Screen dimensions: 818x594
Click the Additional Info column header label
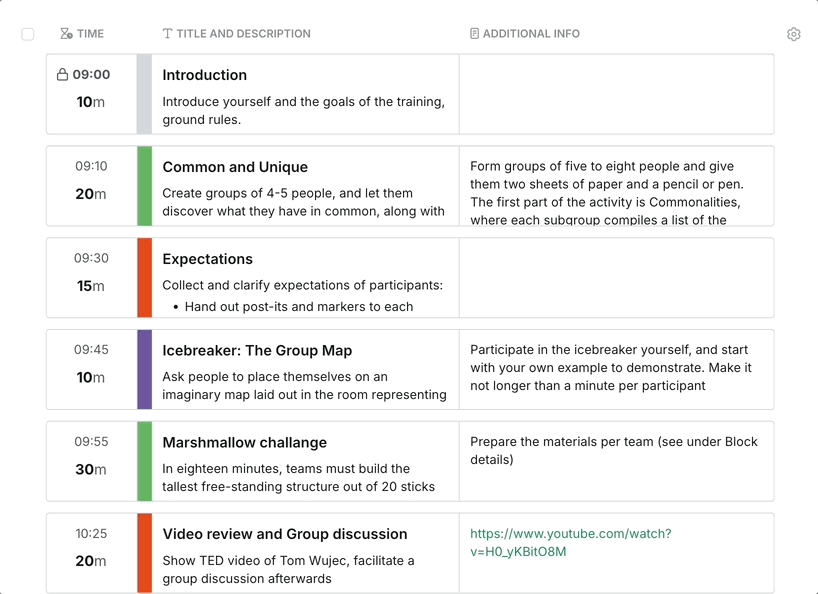click(531, 34)
